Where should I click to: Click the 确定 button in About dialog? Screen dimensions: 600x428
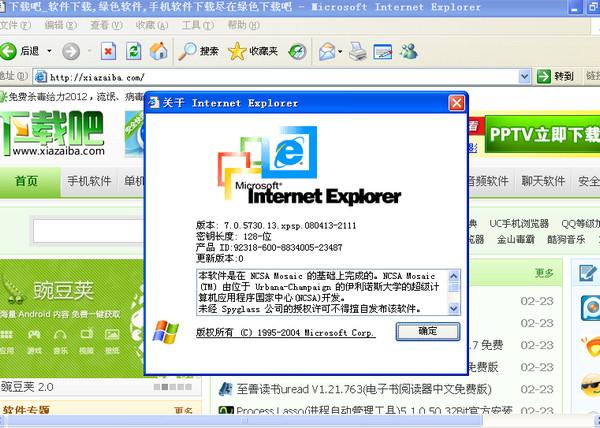(428, 331)
